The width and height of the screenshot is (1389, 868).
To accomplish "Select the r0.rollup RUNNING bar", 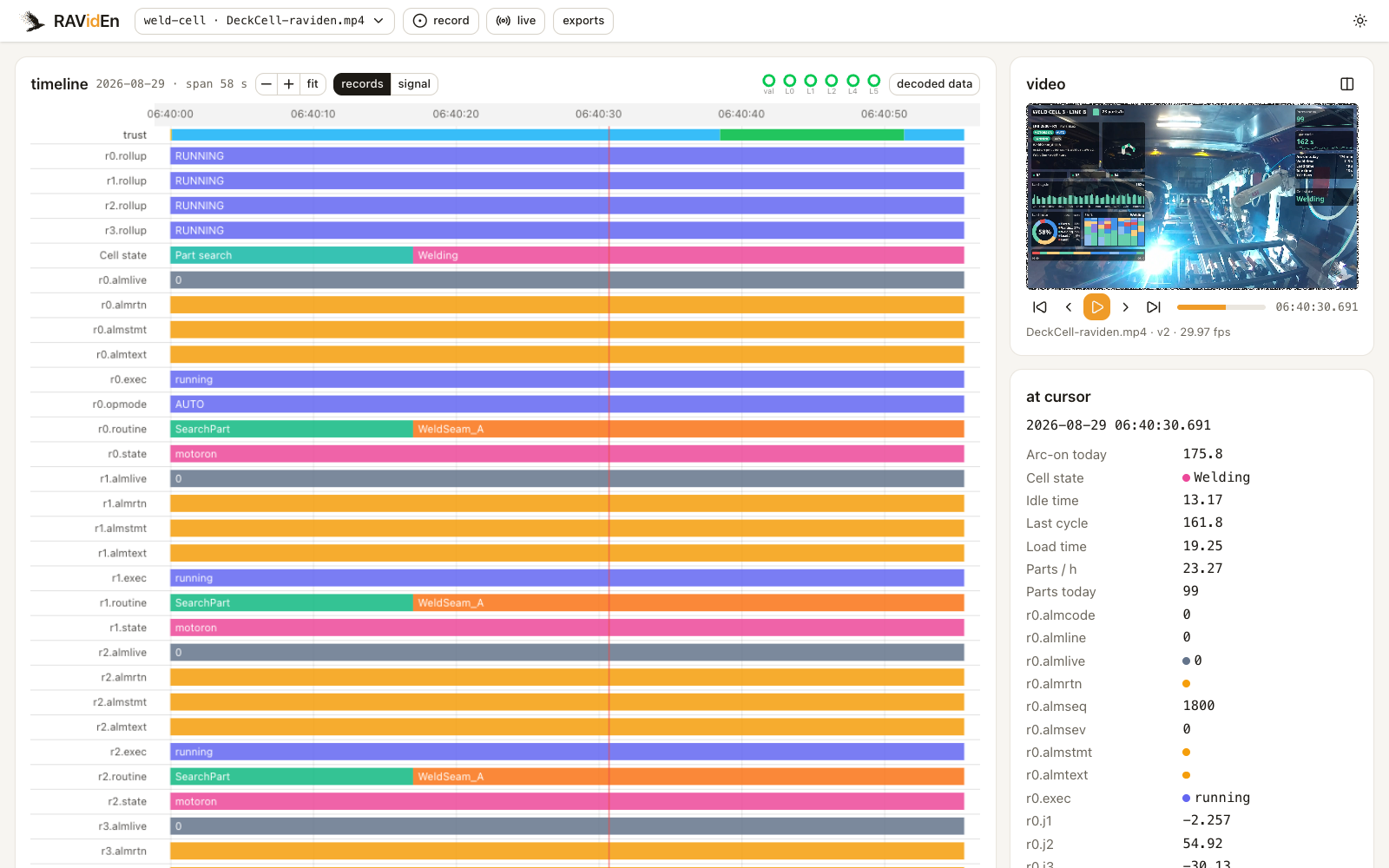I will click(568, 156).
